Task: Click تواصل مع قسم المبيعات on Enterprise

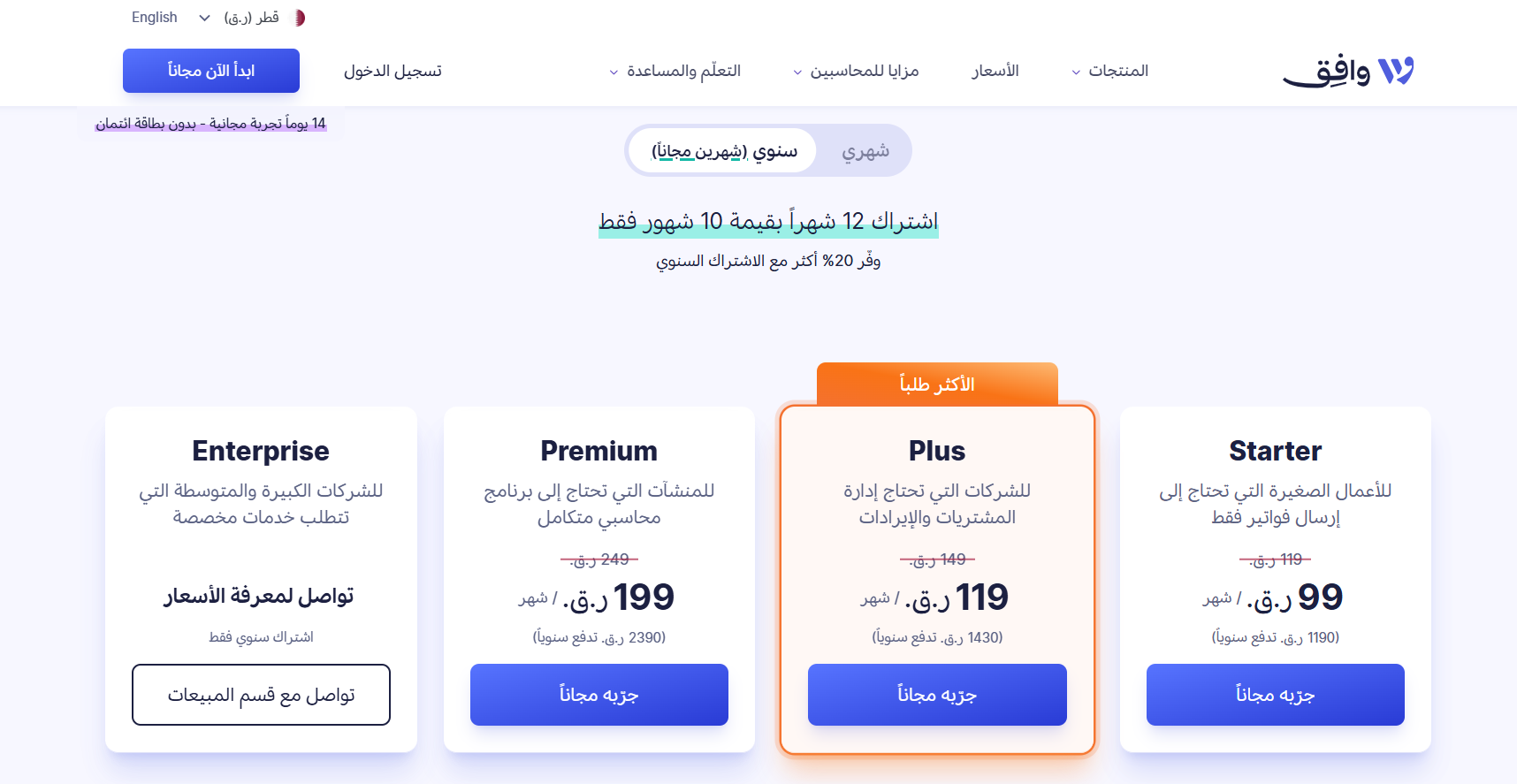Action: [x=261, y=695]
